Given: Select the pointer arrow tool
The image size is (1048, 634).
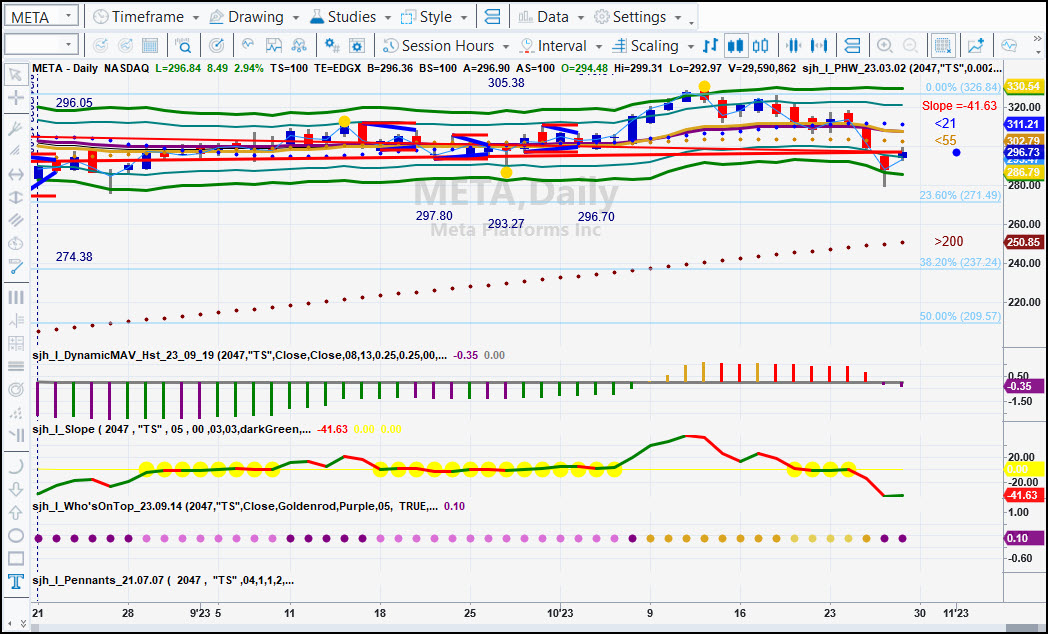Looking at the screenshot, I should coord(15,75).
